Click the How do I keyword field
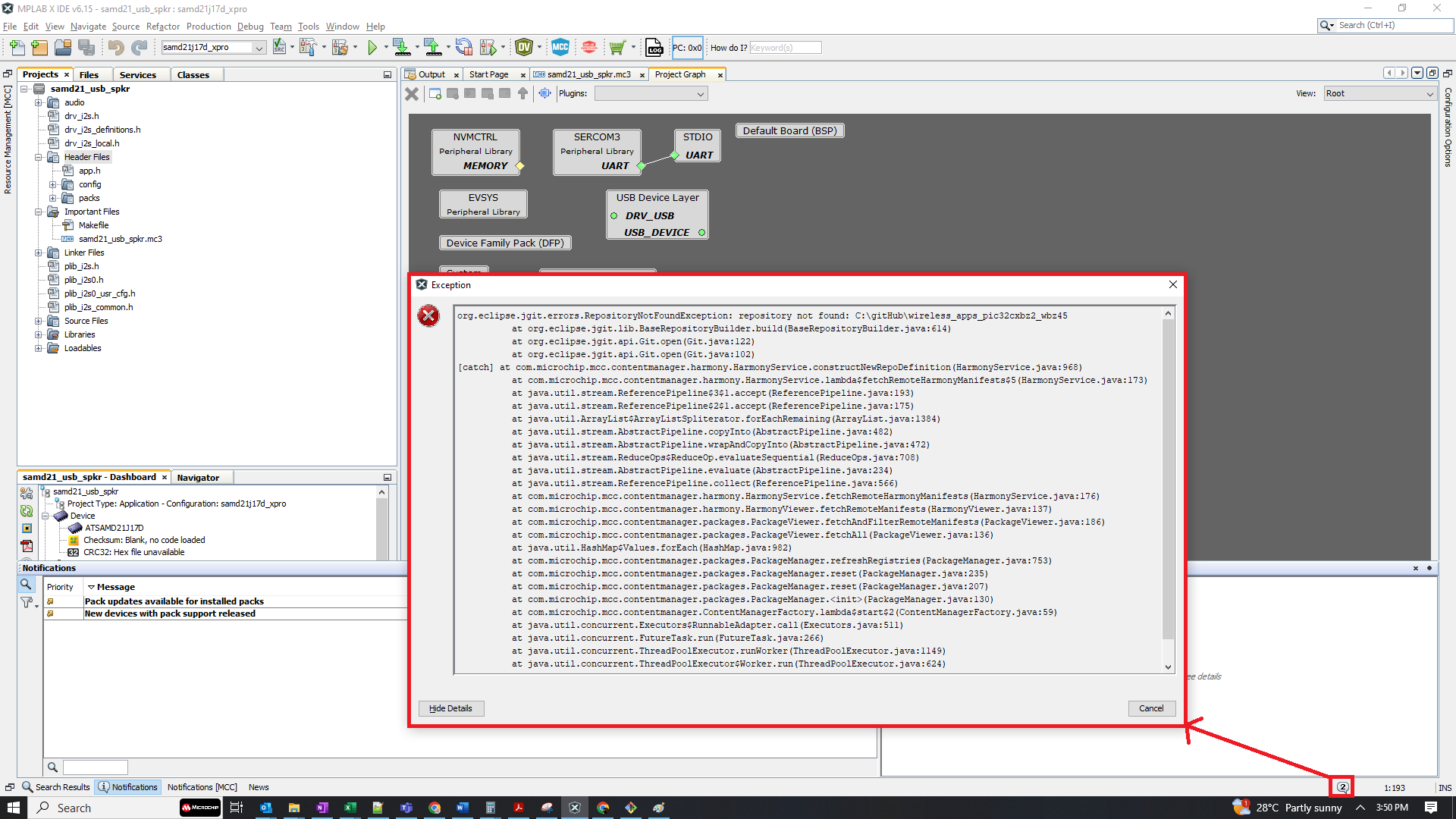This screenshot has height=819, width=1456. coord(785,48)
